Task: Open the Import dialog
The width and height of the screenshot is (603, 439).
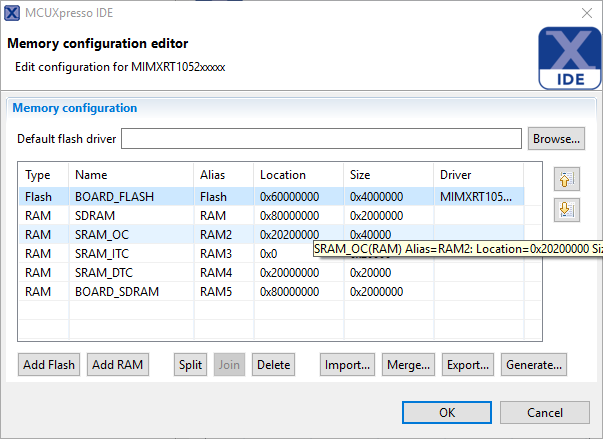Action: point(348,365)
